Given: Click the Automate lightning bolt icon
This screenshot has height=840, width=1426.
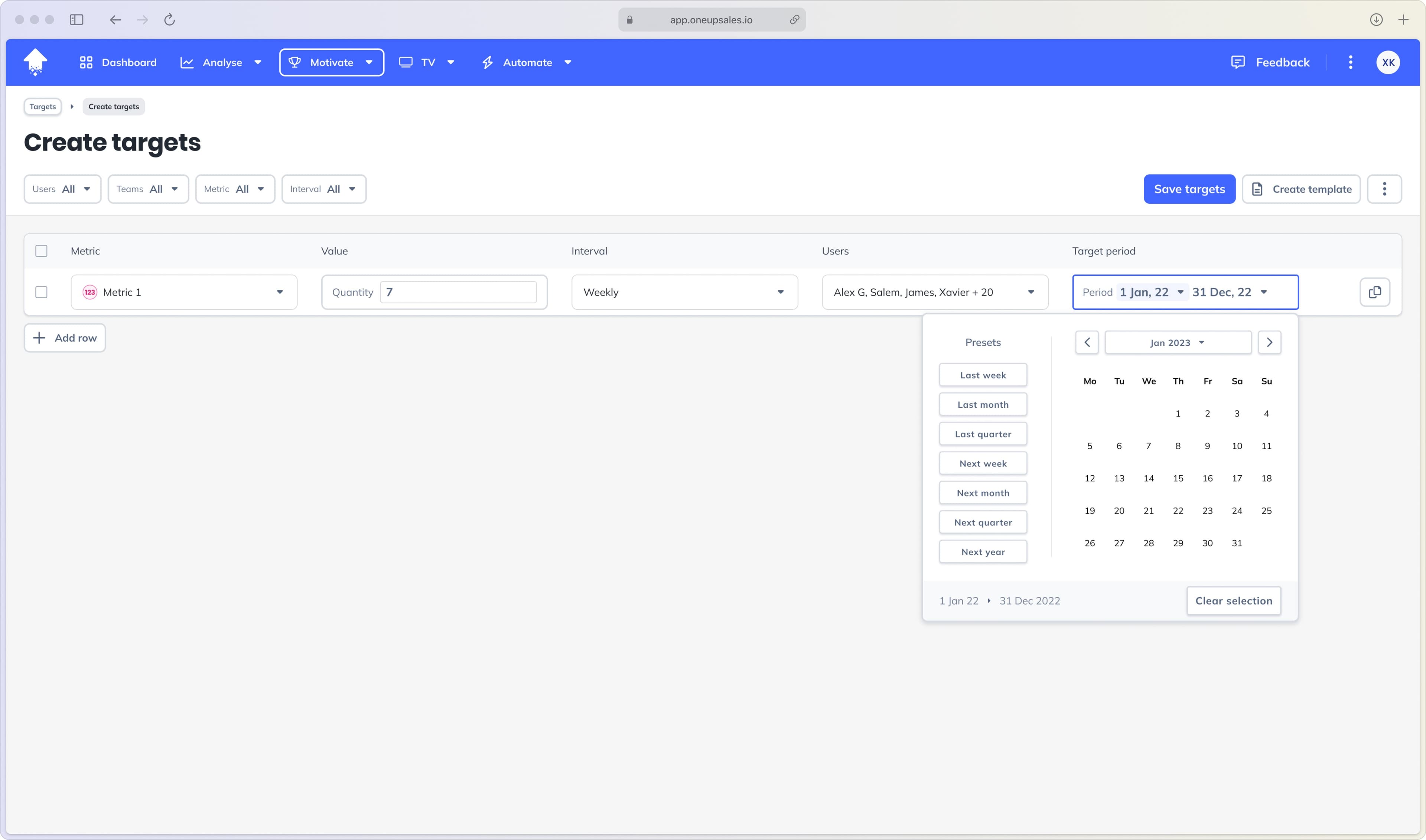Looking at the screenshot, I should [488, 62].
